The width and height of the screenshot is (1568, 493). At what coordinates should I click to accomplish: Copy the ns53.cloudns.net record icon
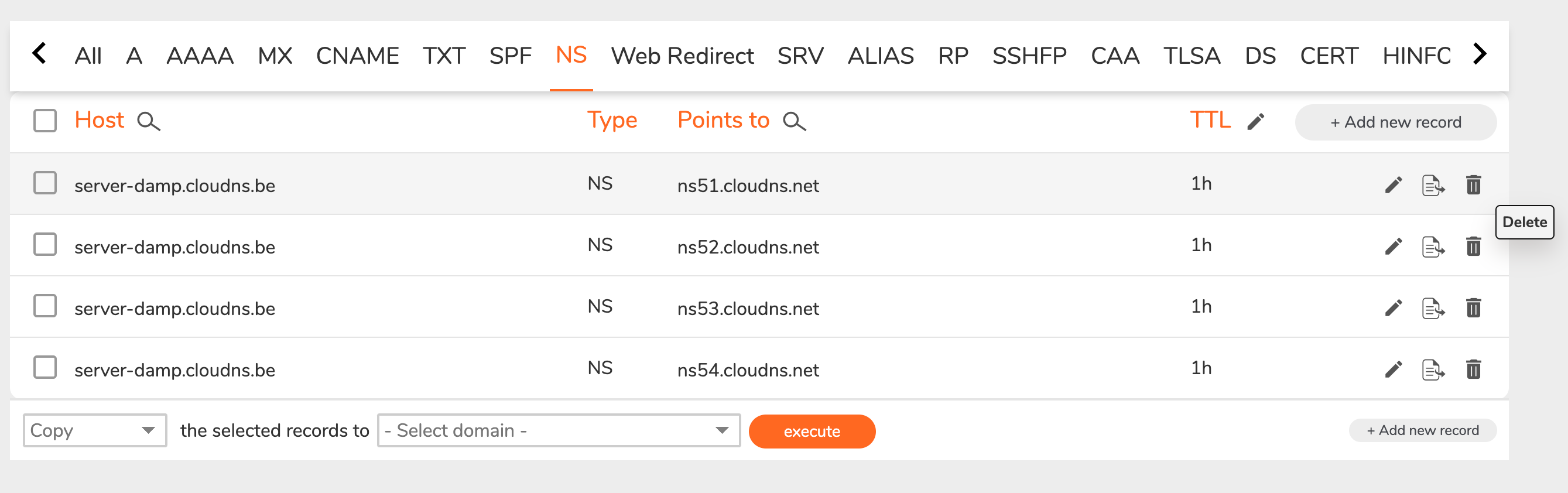pyautogui.click(x=1433, y=308)
